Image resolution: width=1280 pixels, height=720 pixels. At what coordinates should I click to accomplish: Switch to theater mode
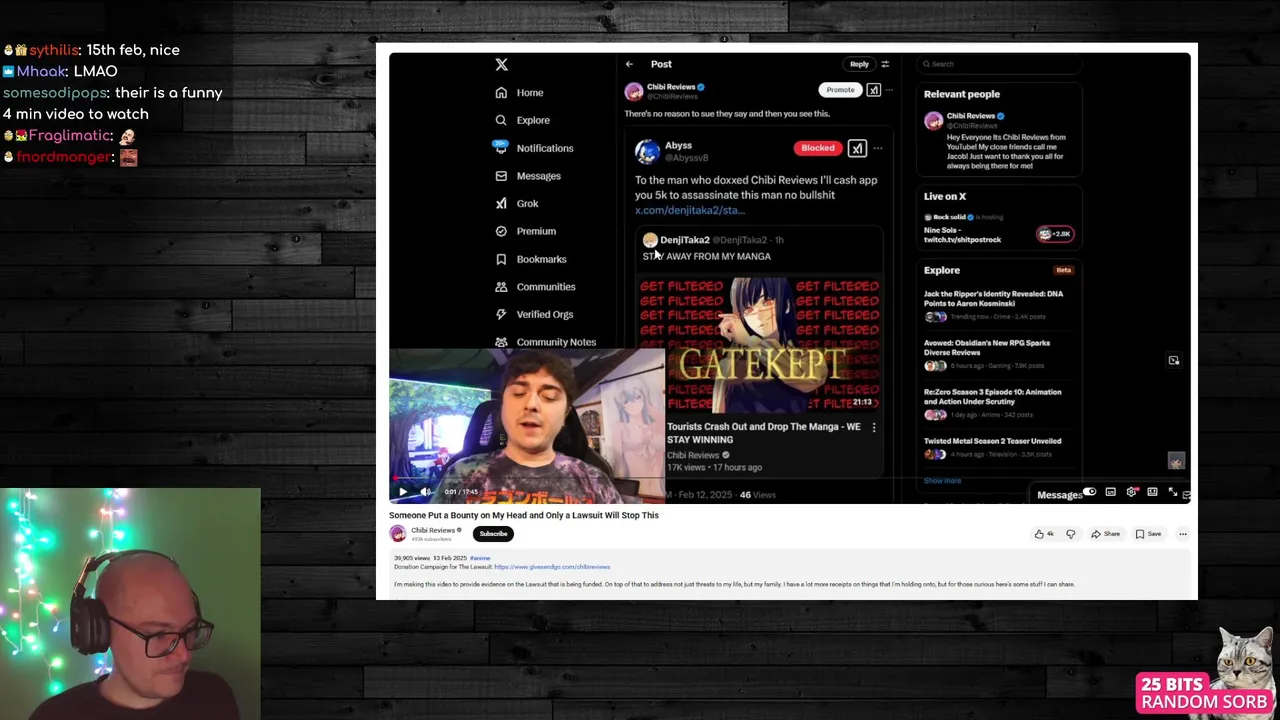1152,492
